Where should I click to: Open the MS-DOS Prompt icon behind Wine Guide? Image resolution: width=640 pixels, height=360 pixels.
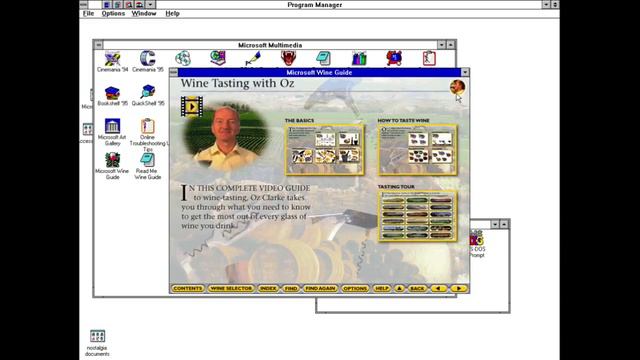coord(476,238)
